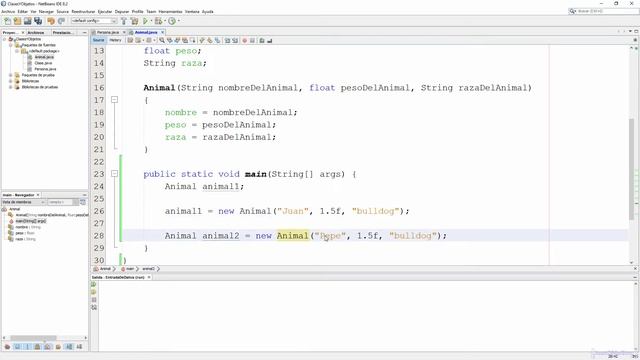Toggle Sort by Name button in Navigator footer
Viewport: 640px width, 360px height.
(69, 347)
